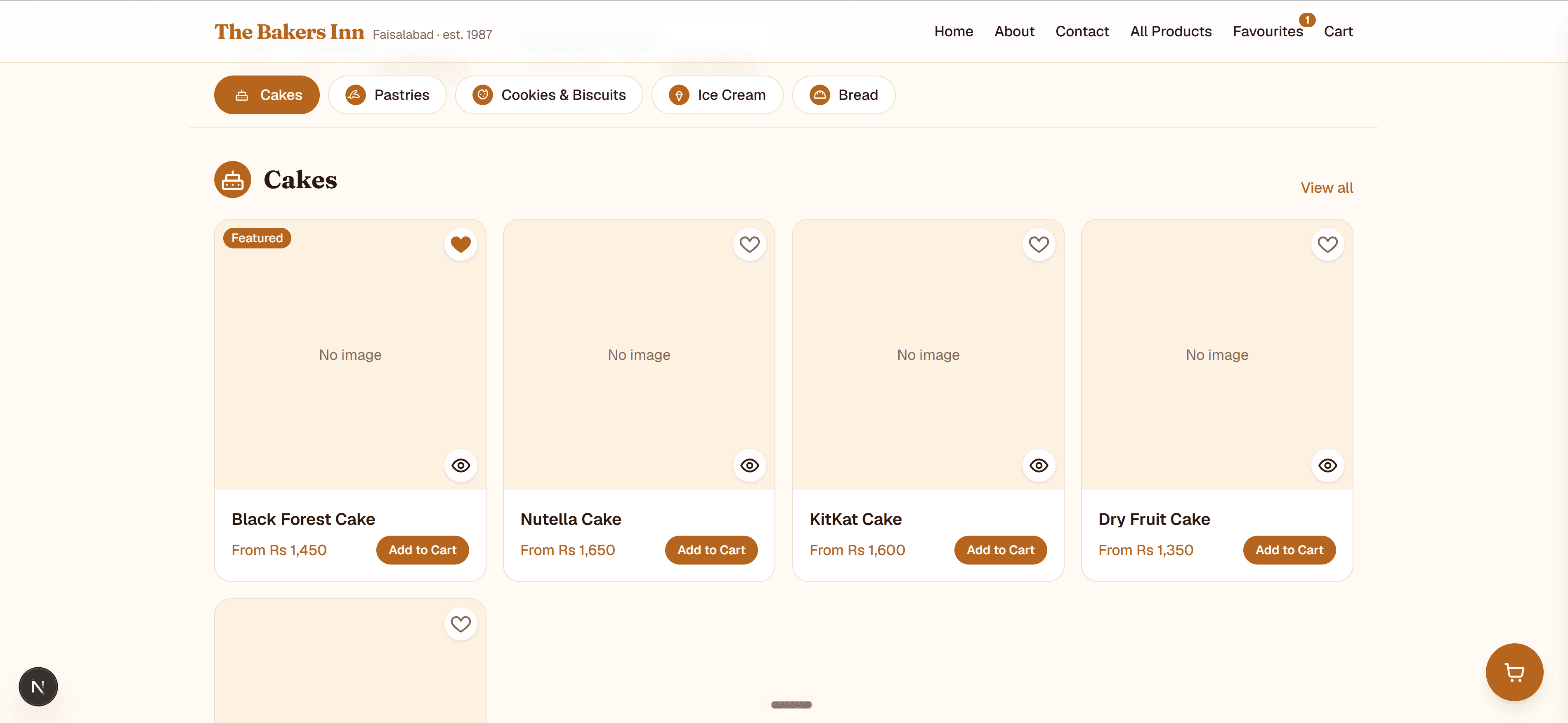Image resolution: width=1568 pixels, height=723 pixels.
Task: Click the Dry Fruit Cake image placeholder
Action: point(1217,355)
